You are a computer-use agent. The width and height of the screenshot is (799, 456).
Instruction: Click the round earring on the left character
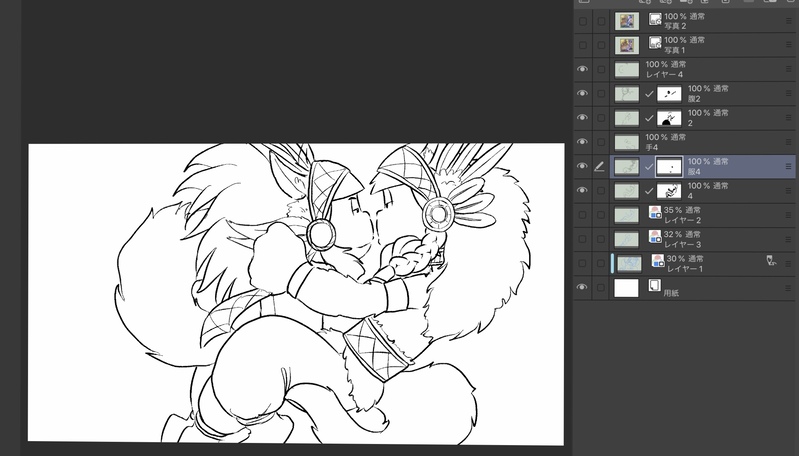321,234
